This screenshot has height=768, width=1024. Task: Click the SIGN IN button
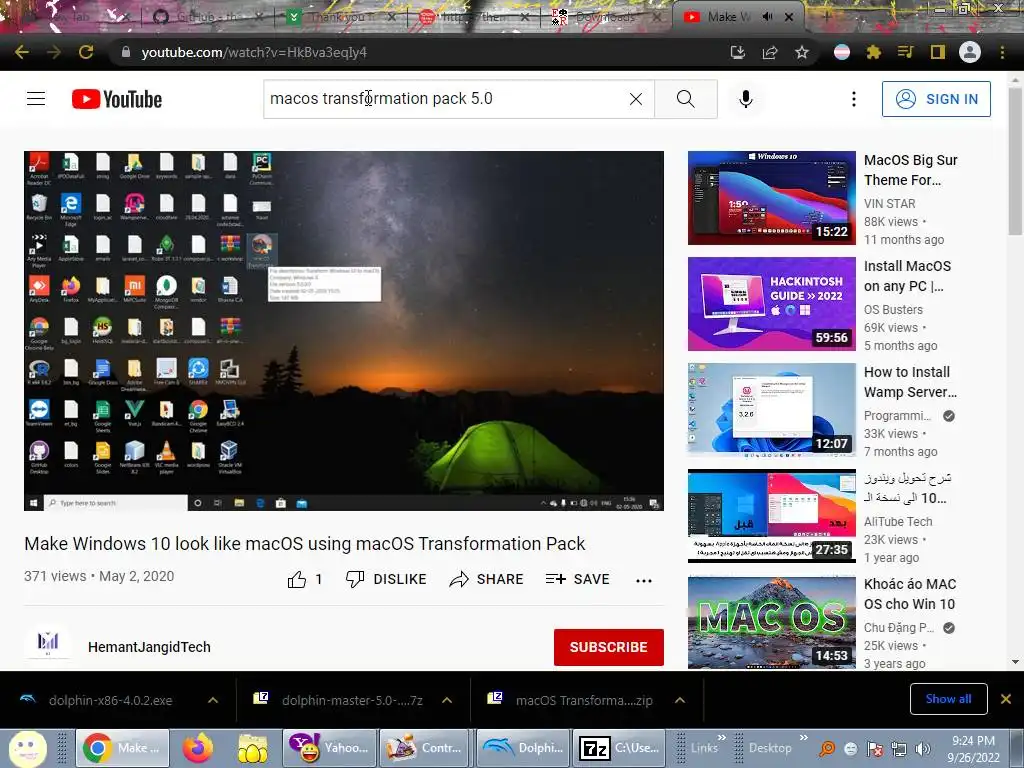point(936,99)
